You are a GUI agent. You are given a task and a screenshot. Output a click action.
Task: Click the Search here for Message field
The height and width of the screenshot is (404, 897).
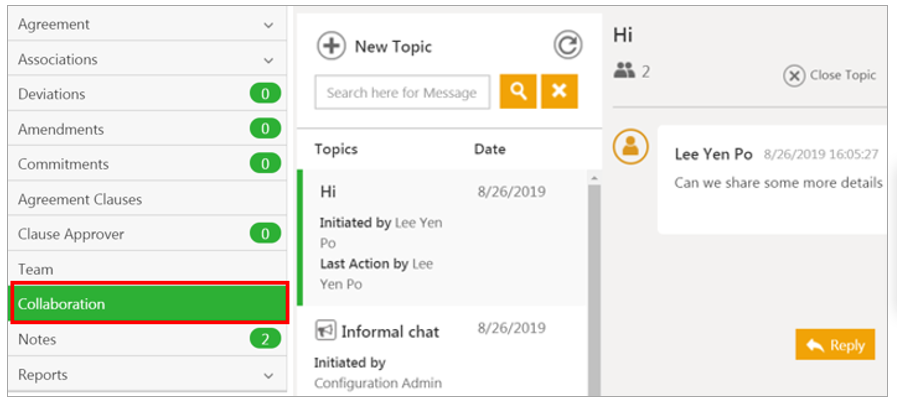tap(402, 92)
